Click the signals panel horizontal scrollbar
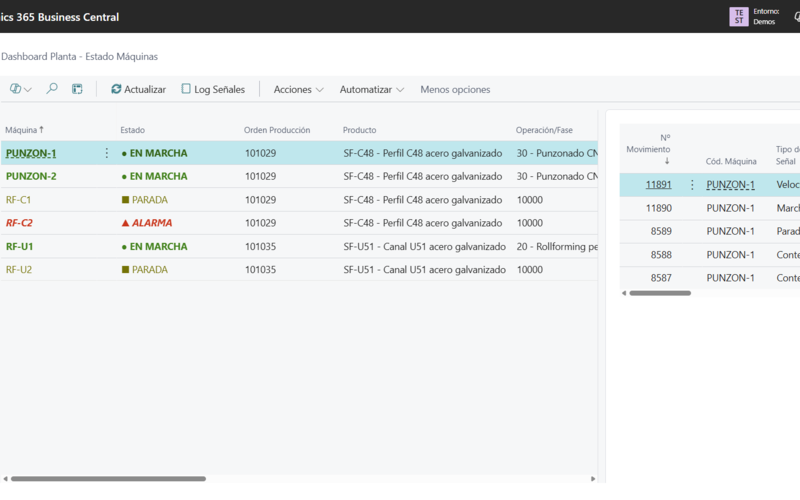Viewport: 800px width, 500px height. pyautogui.click(x=660, y=293)
